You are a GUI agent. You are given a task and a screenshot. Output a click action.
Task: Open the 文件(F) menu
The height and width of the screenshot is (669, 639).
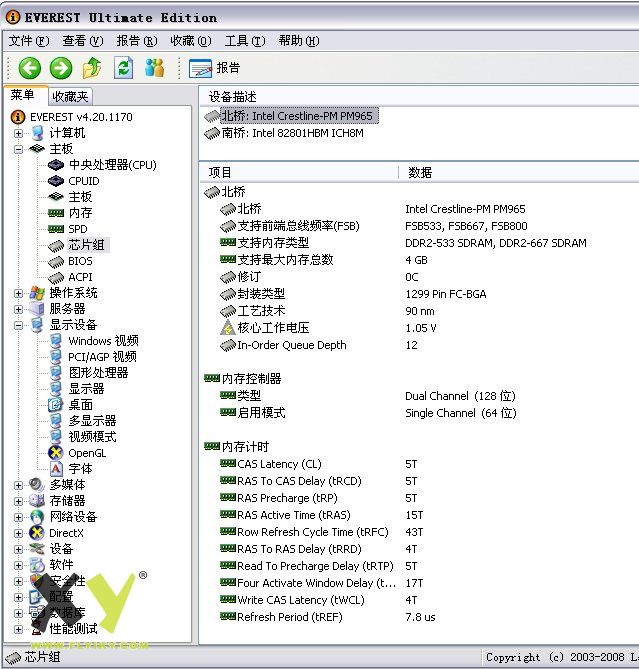click(x=29, y=41)
